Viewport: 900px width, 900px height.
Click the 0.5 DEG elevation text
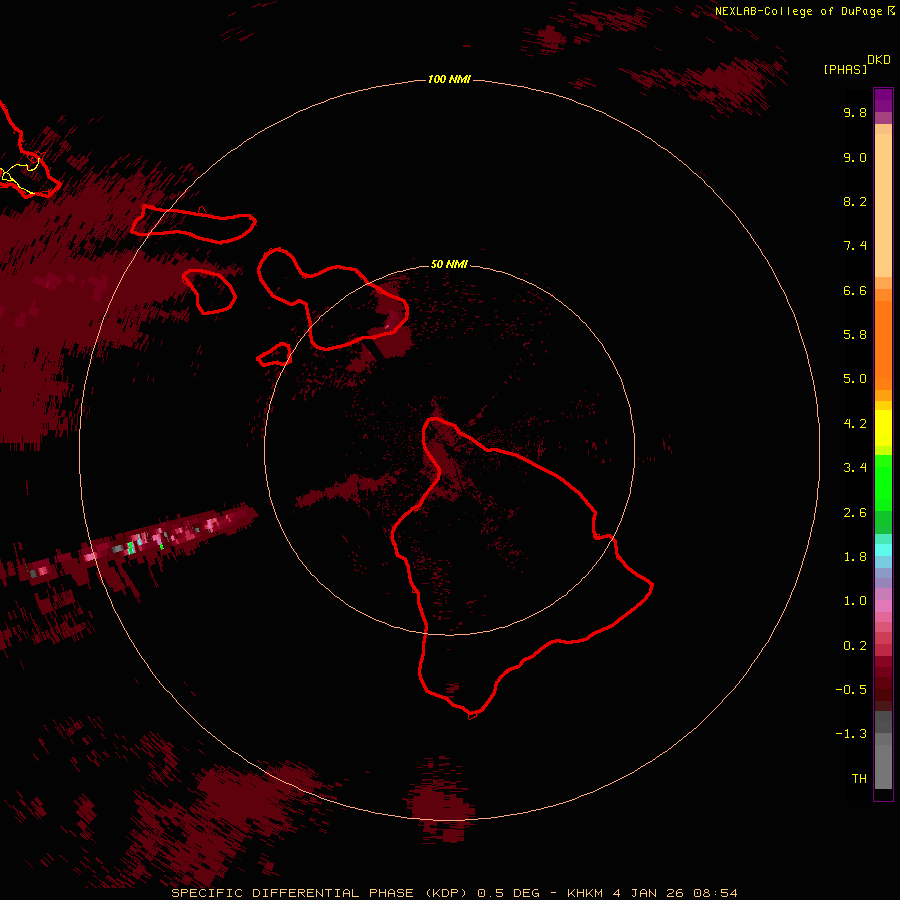point(509,893)
